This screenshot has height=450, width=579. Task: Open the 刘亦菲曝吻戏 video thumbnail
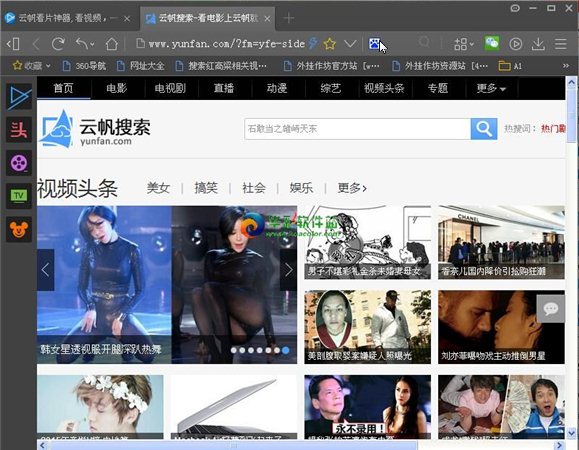501,327
